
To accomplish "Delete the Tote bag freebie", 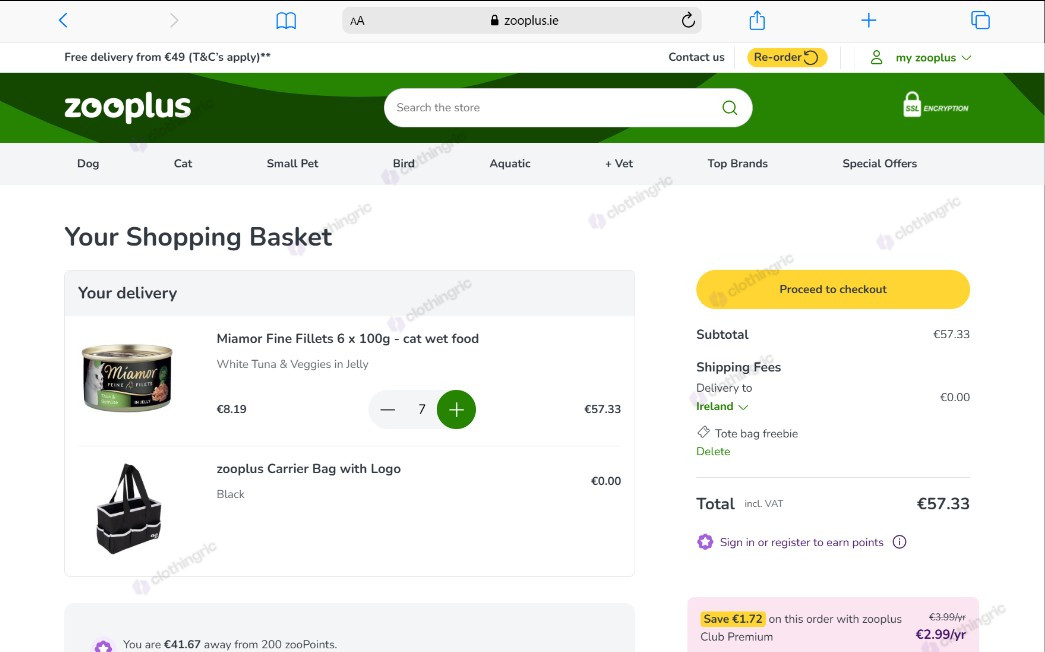I will (x=713, y=451).
